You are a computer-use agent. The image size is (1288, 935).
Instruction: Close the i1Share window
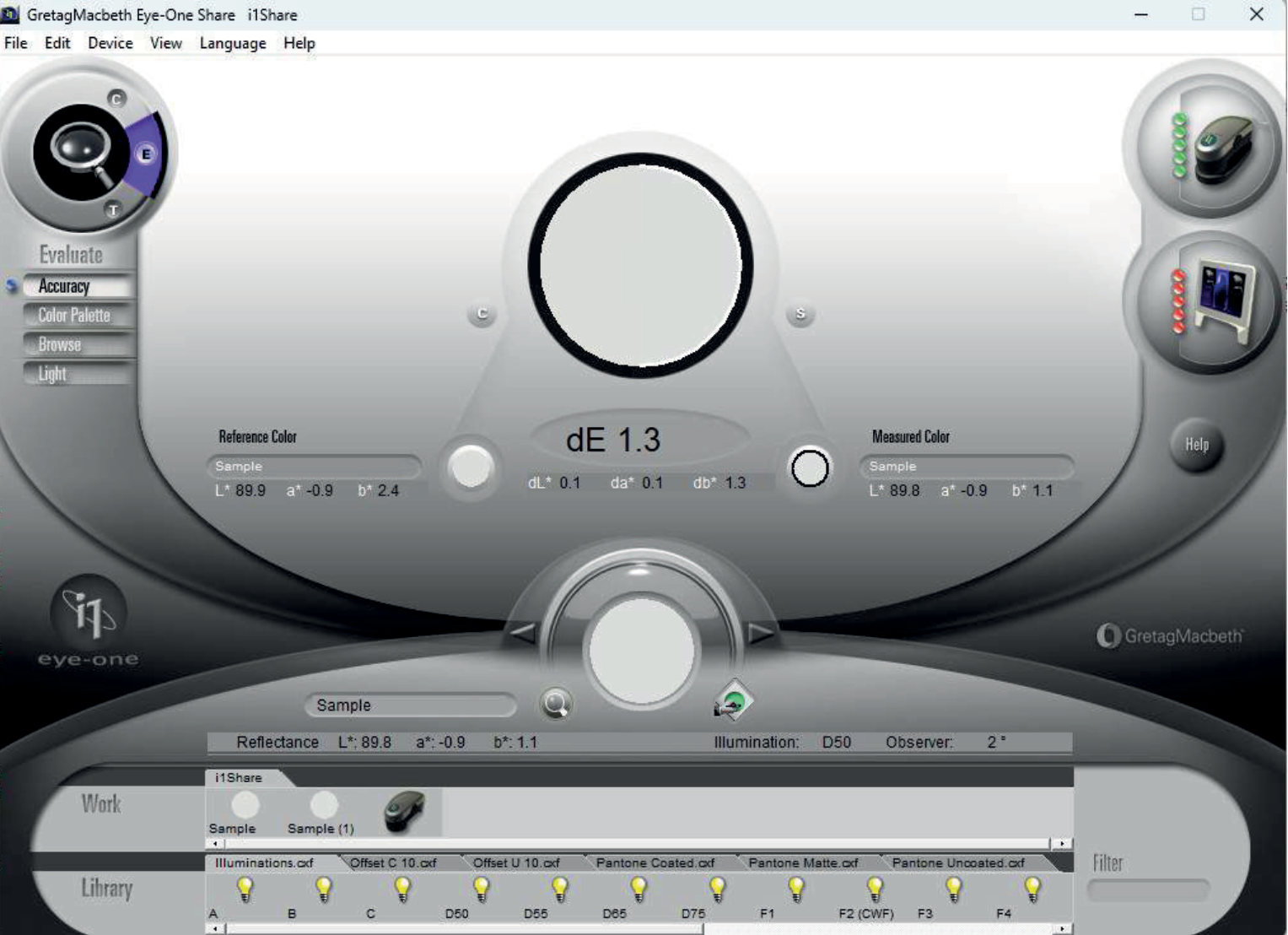point(1257,14)
